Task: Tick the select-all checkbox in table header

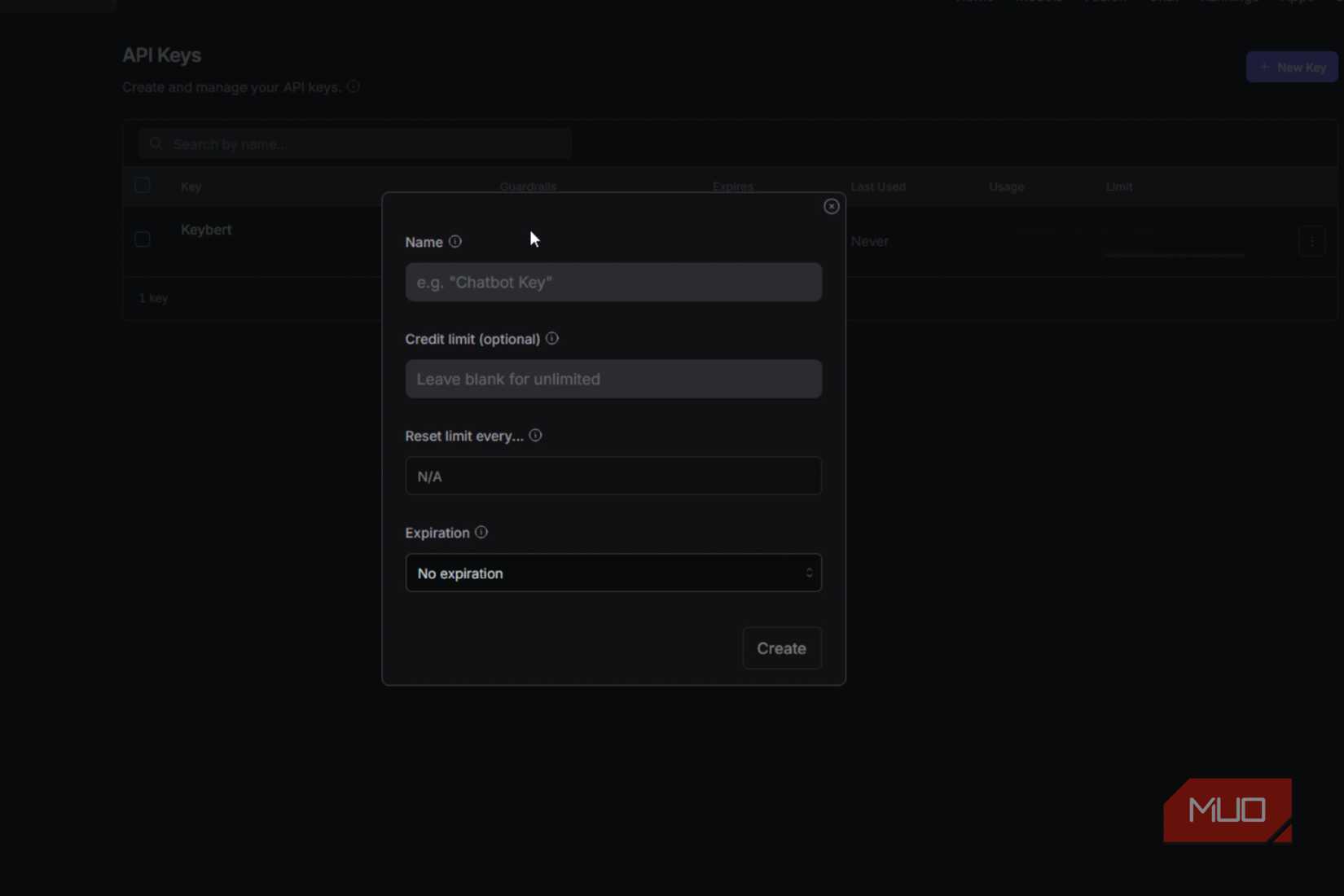Action: 143,186
